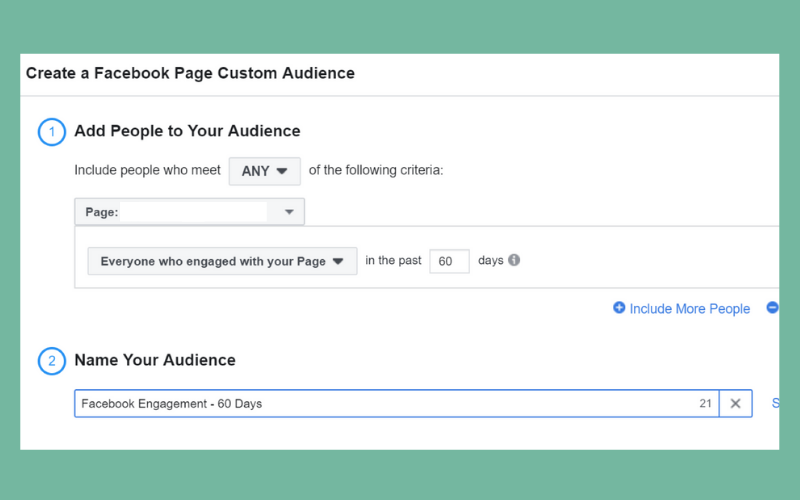Click the days input field showing 60
The image size is (800, 500).
[449, 261]
